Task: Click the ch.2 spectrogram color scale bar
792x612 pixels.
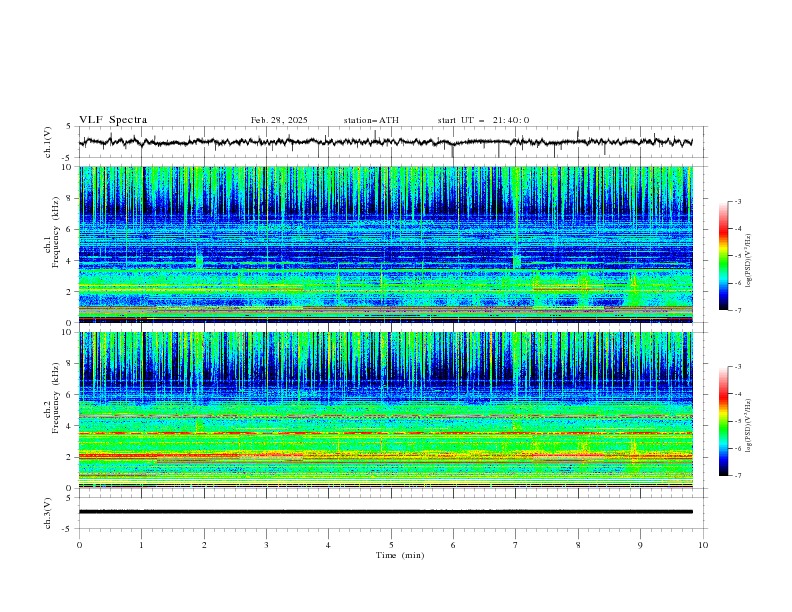Action: pos(723,421)
